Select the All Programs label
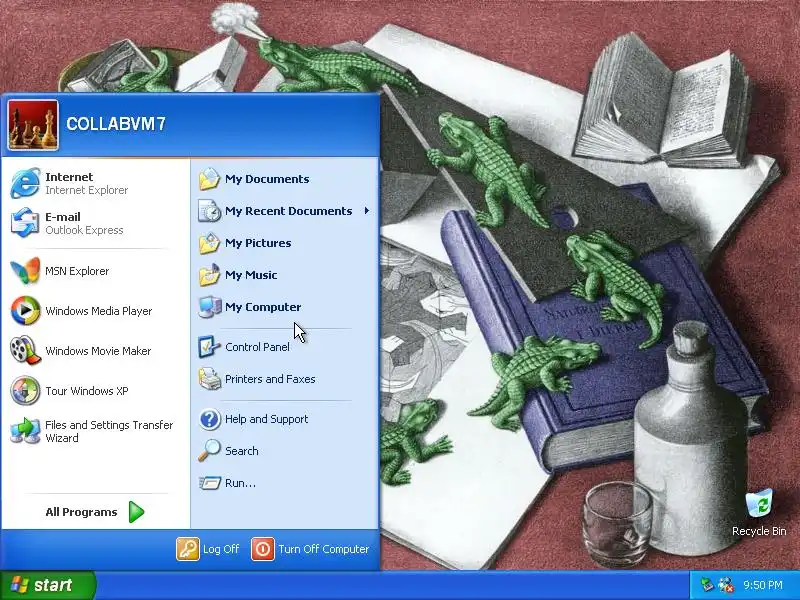The image size is (800, 600). click(81, 512)
